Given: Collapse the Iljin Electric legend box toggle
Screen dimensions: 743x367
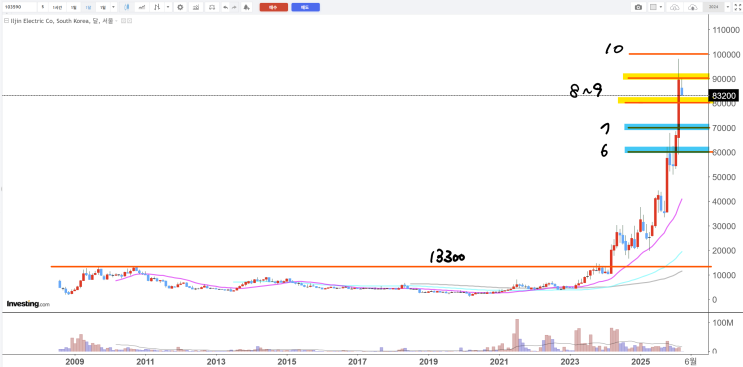Looking at the screenshot, I should pos(6,21).
